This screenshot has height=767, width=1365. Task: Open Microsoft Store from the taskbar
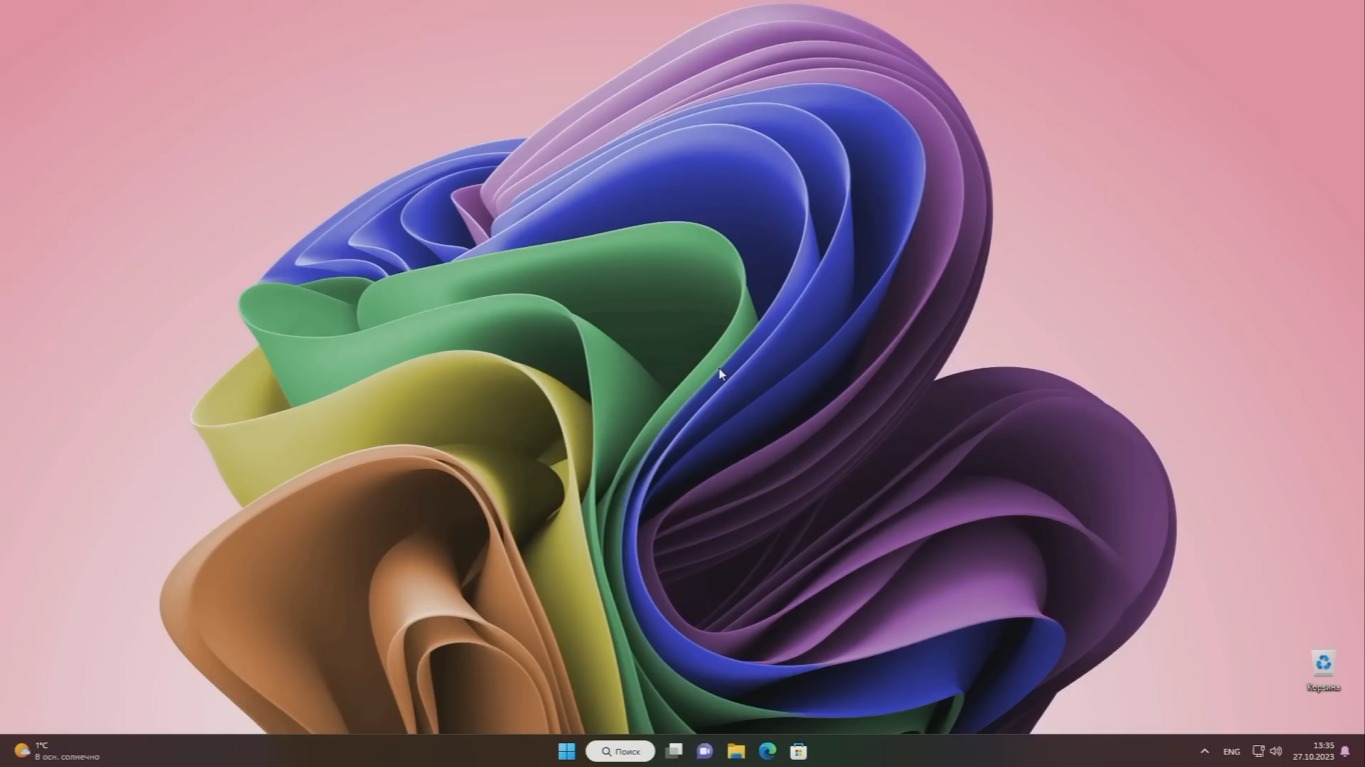[x=798, y=751]
